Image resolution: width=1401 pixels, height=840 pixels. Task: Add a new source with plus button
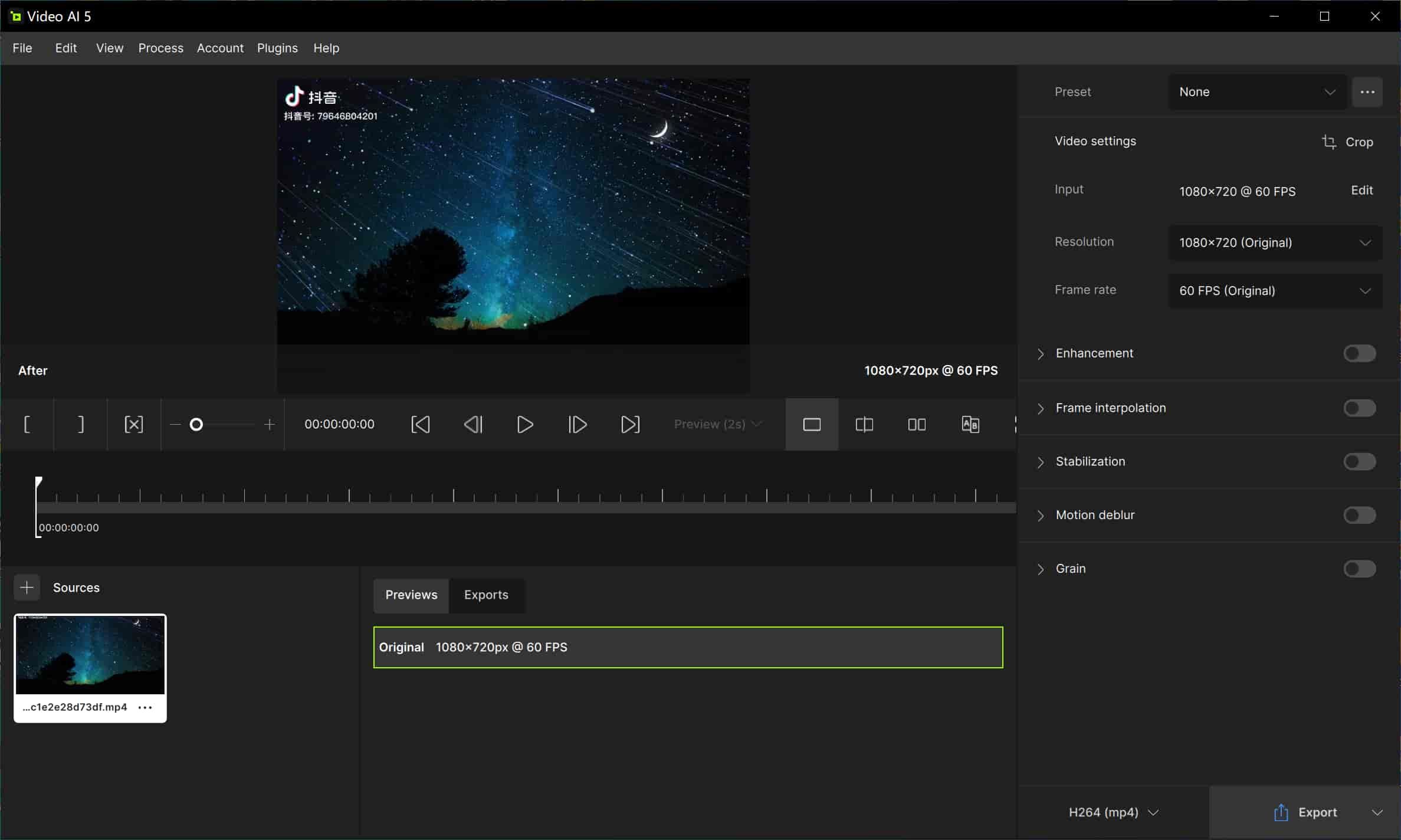point(27,588)
